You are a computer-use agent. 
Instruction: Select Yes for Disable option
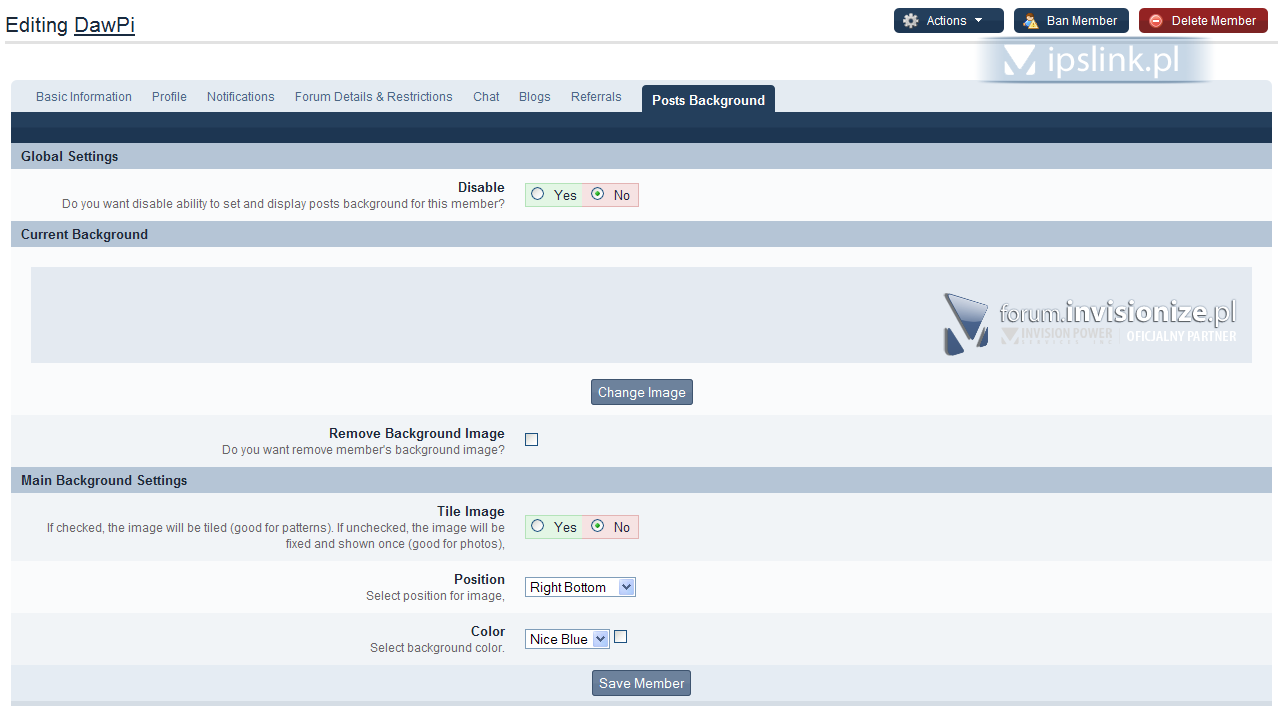click(538, 194)
